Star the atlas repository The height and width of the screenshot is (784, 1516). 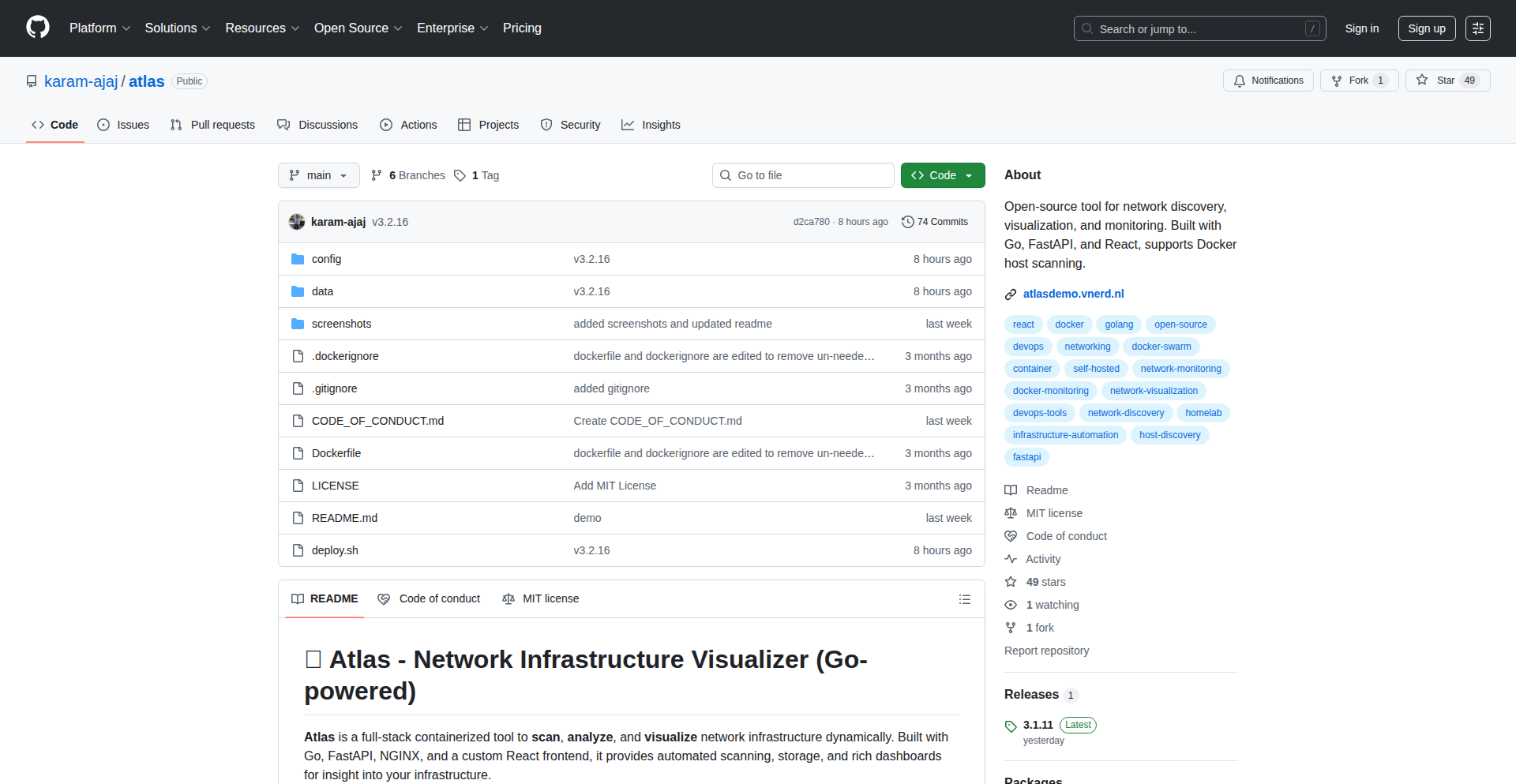click(x=1447, y=81)
